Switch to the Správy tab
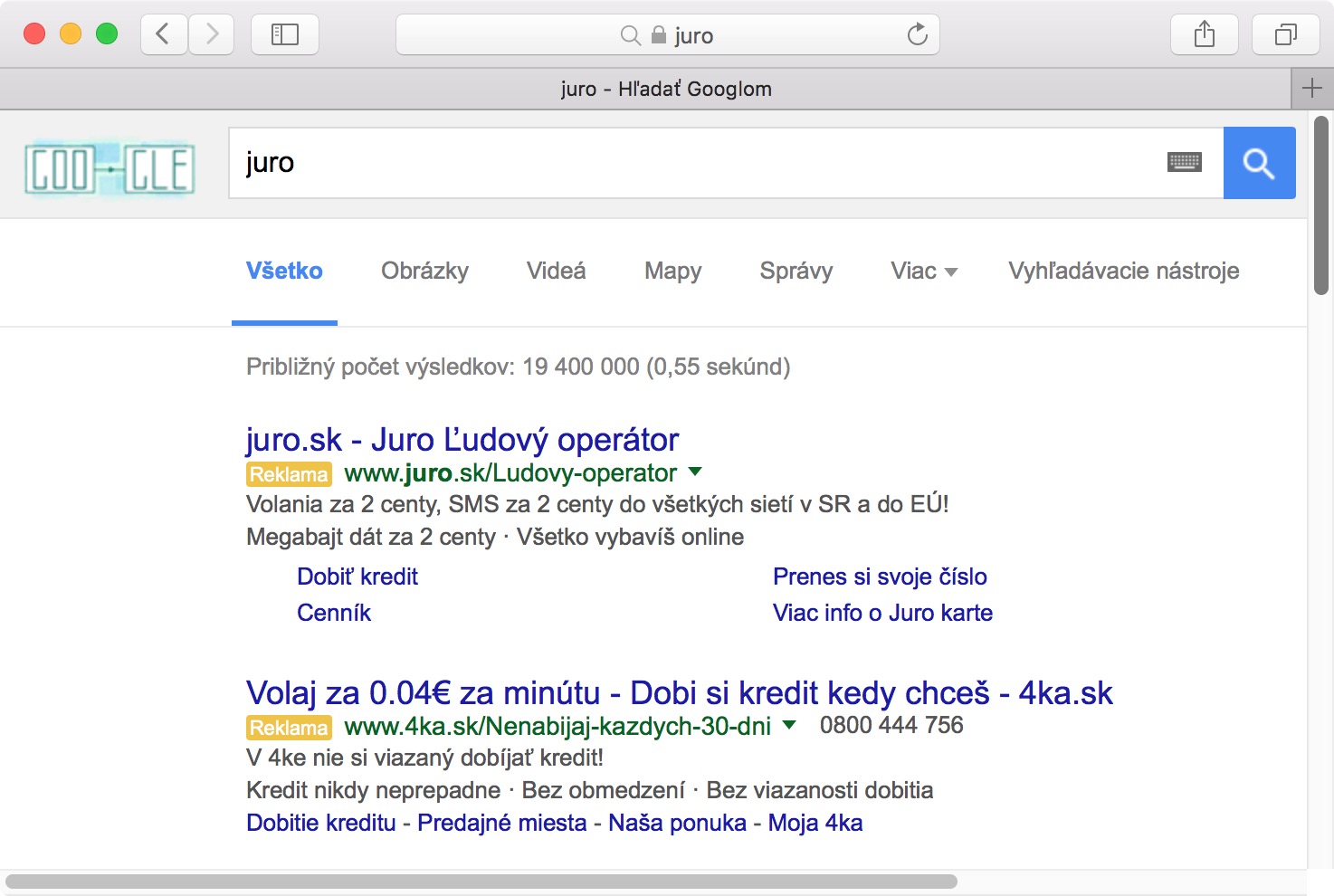 click(x=796, y=271)
